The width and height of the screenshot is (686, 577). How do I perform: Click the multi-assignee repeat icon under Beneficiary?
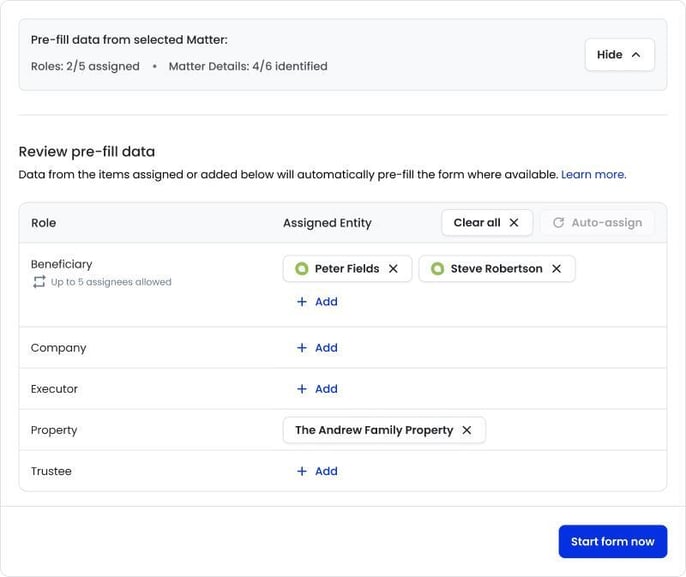[39, 282]
